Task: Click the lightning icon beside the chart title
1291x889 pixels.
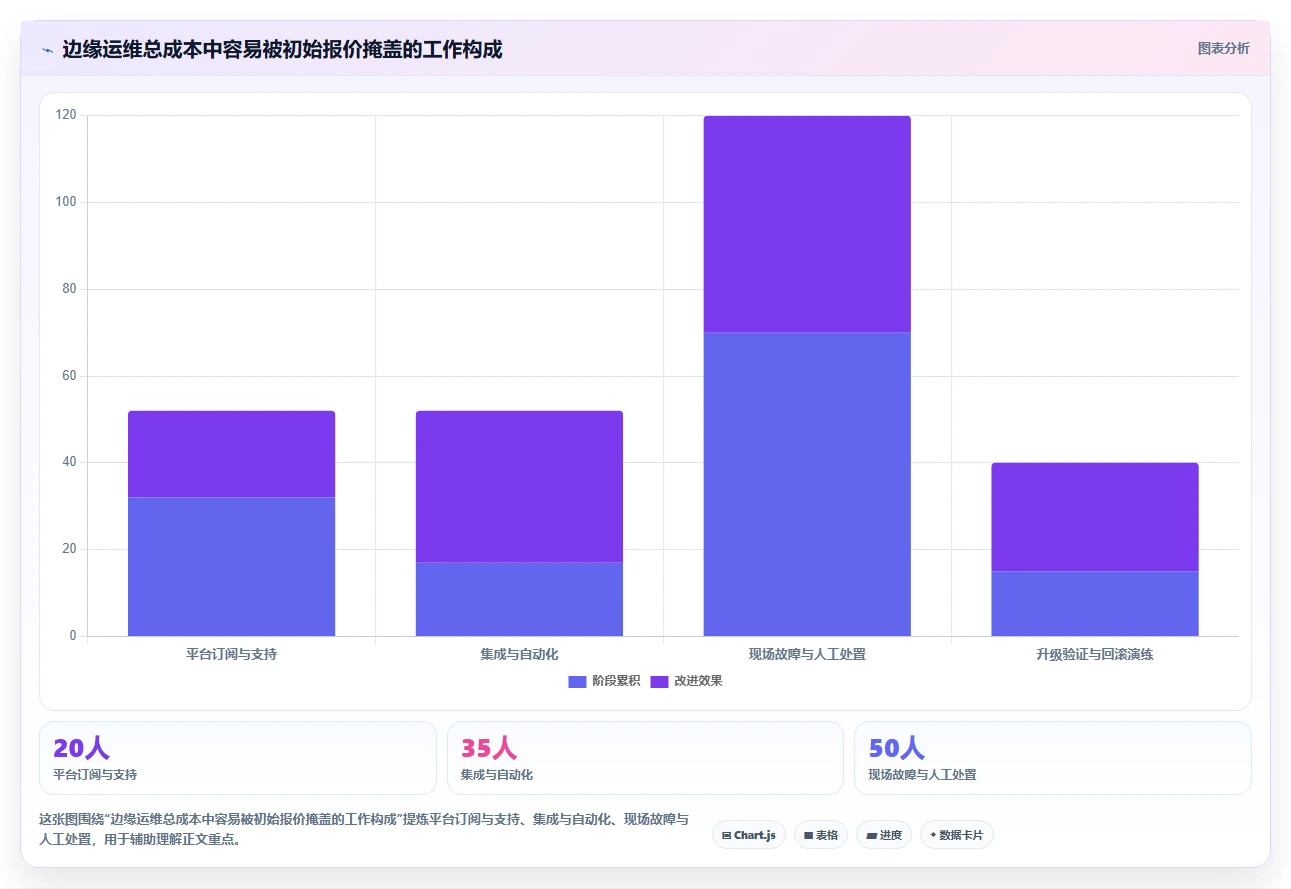Action: 47,50
